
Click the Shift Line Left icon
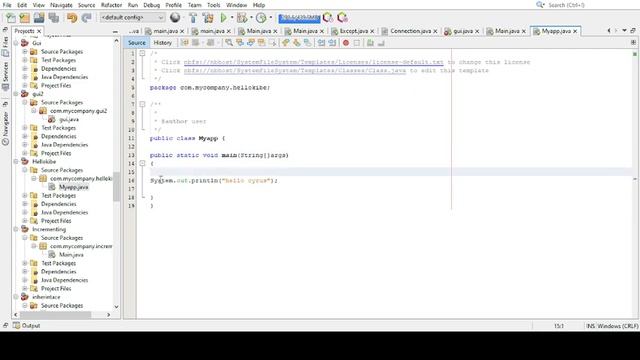click(322, 43)
